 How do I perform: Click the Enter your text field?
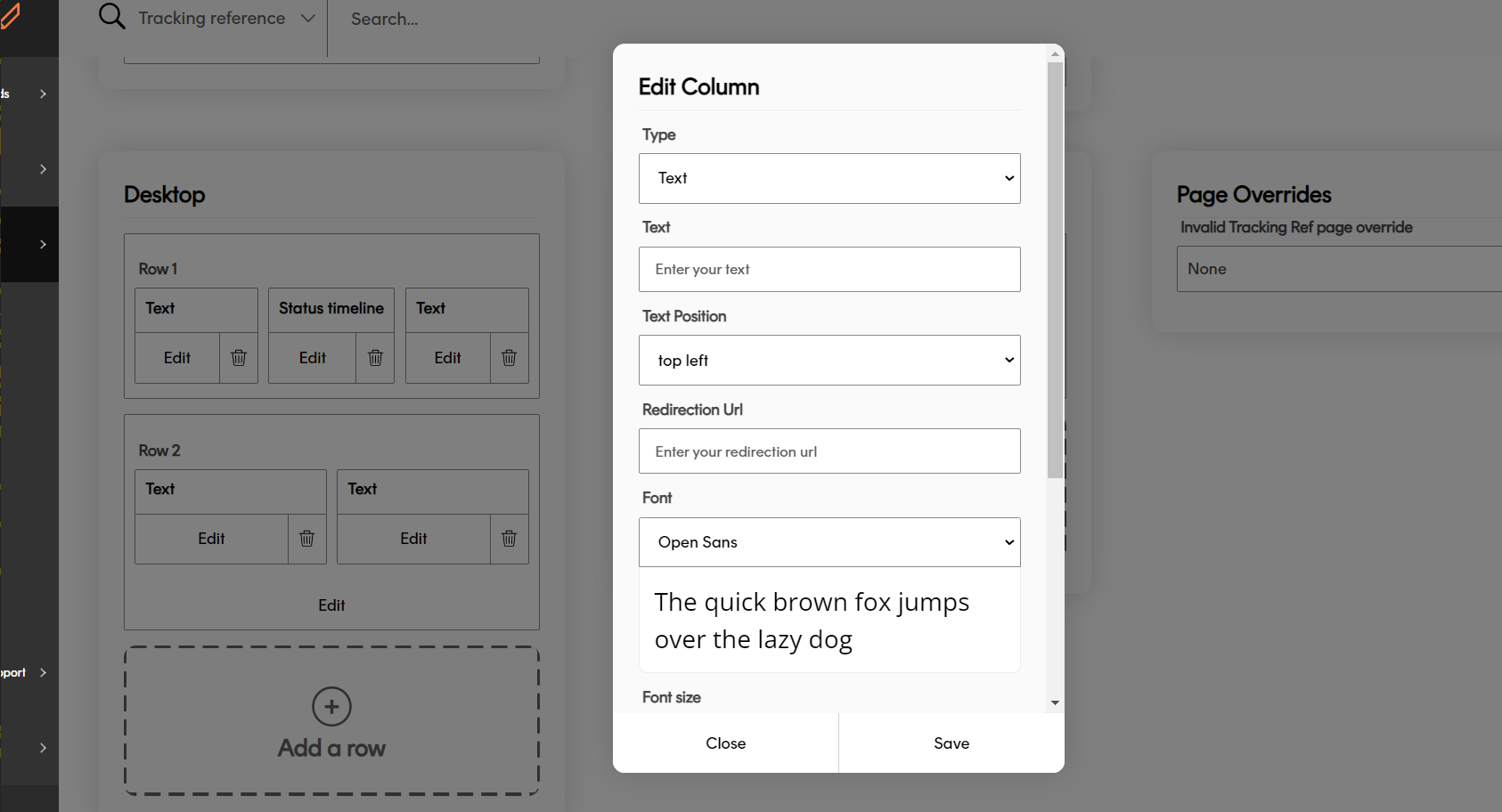829,270
